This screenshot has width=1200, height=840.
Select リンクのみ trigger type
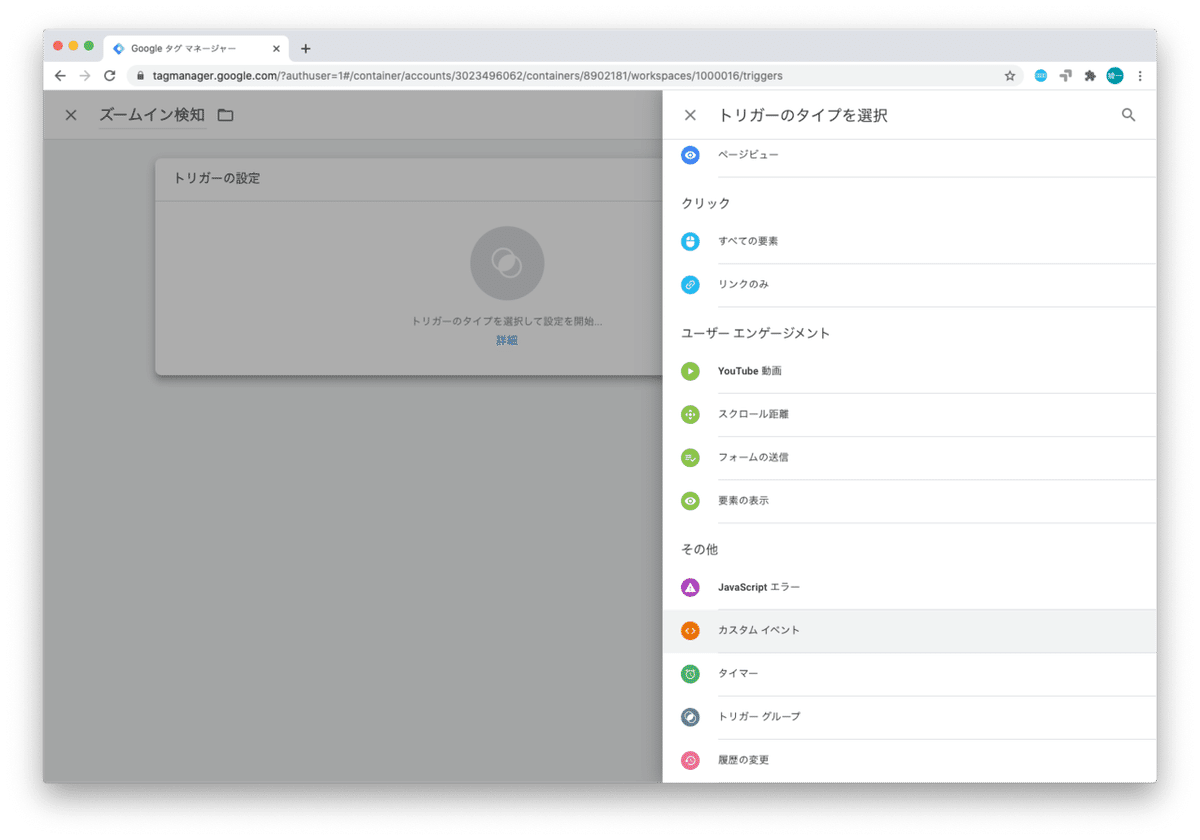(x=909, y=285)
